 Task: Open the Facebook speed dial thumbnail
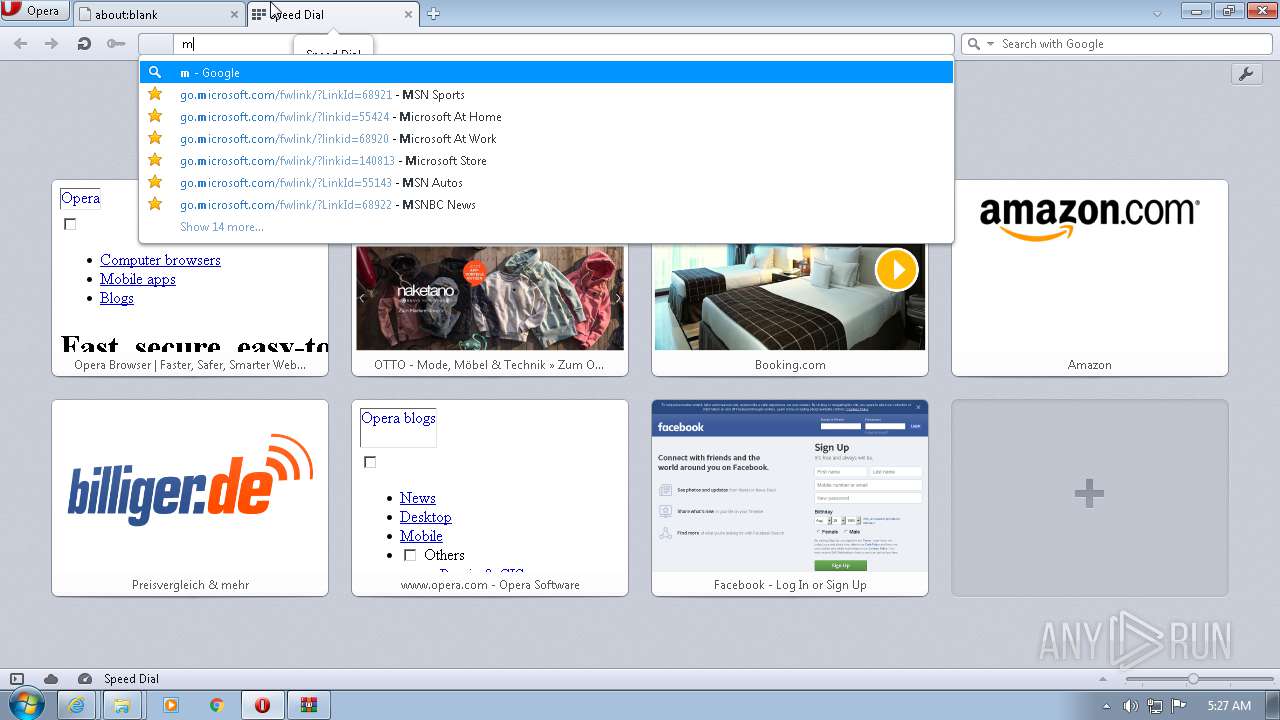[x=790, y=498]
